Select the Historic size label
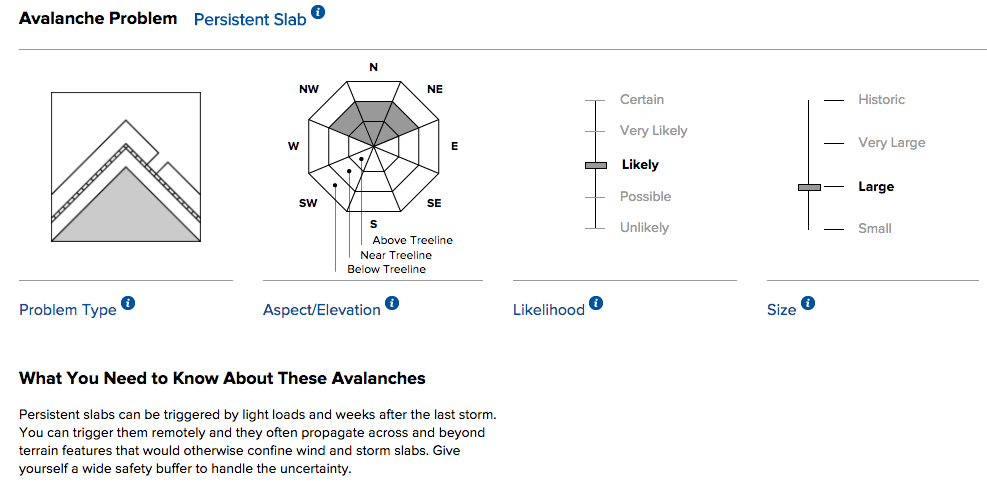This screenshot has height=497, width=987. point(881,99)
